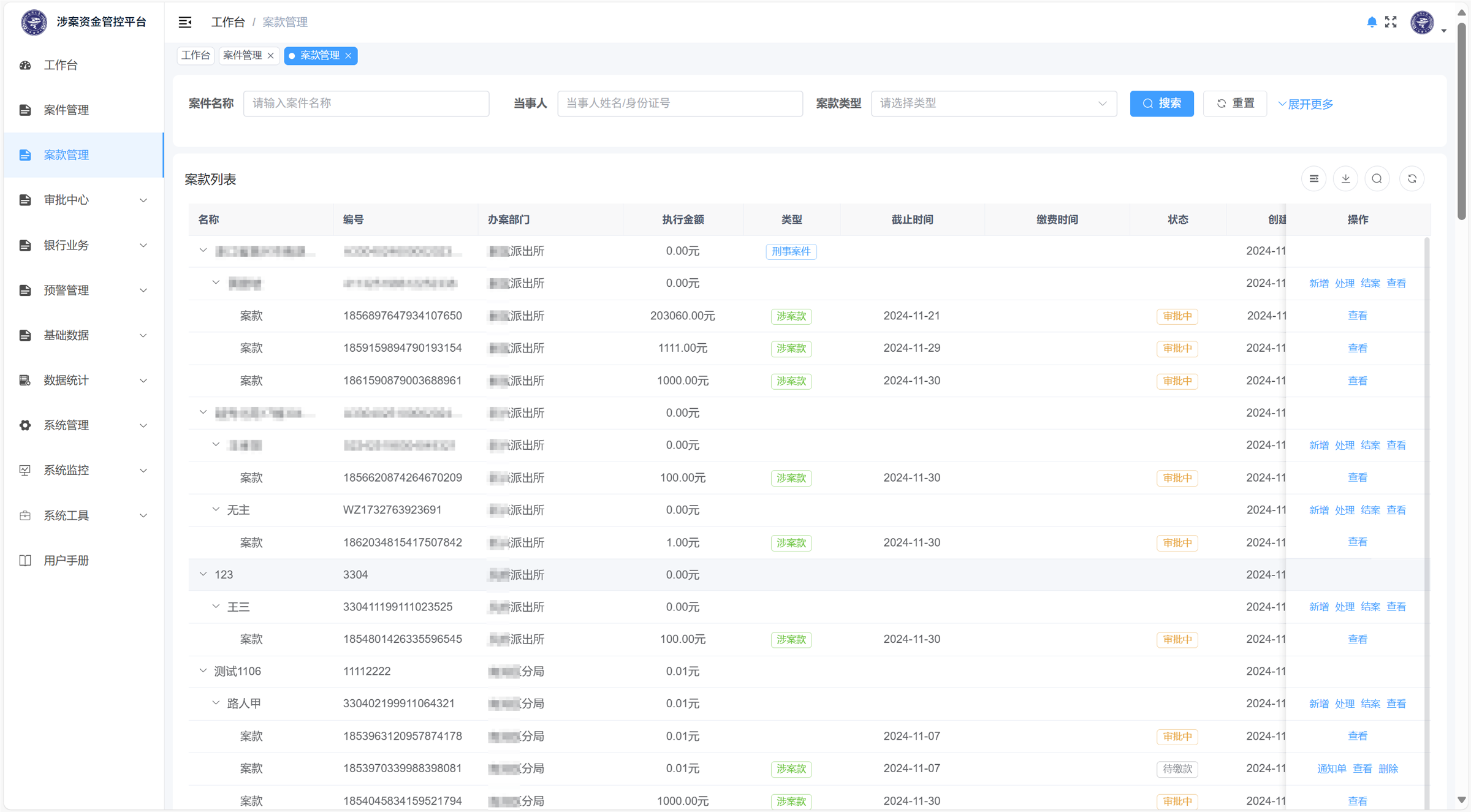Click the 数据统计 sidebar icon
The image size is (1471, 812).
click(x=25, y=381)
